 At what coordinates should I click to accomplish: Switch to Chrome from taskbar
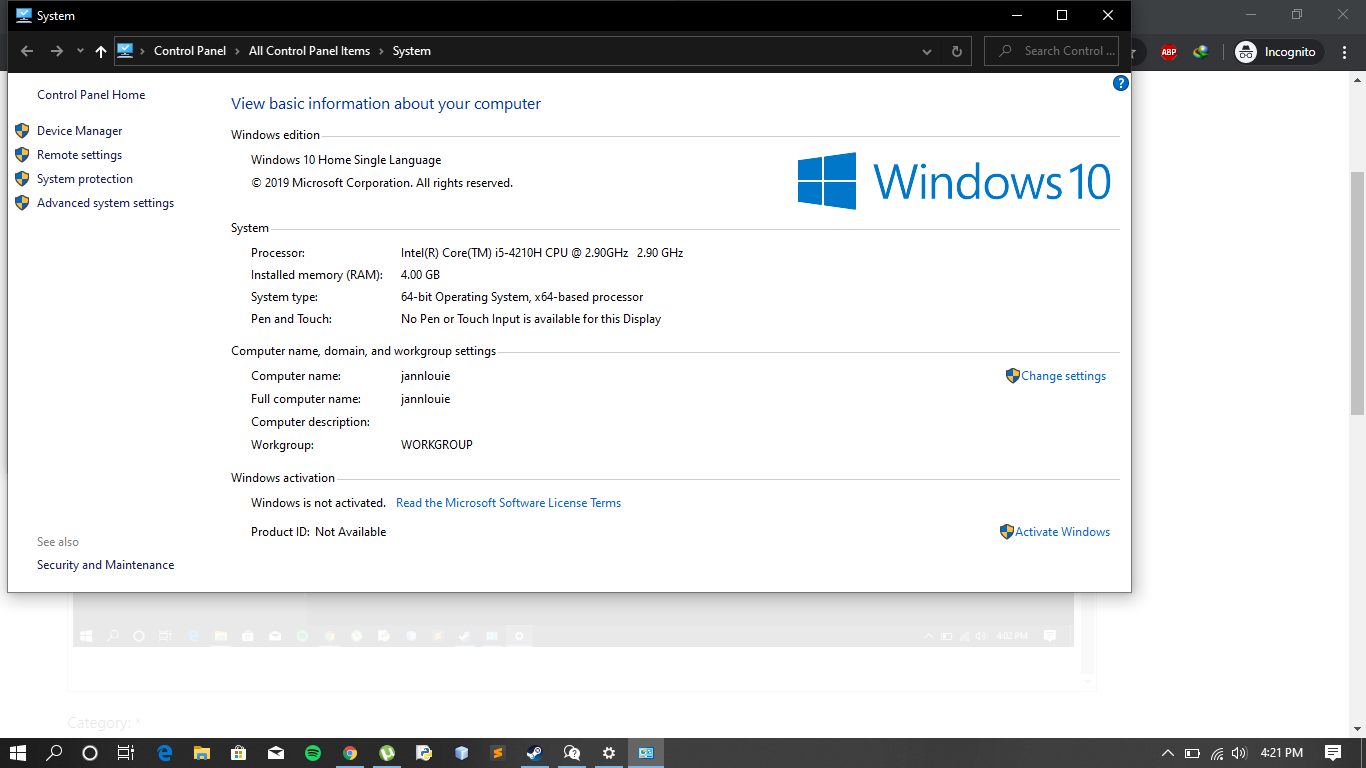pyautogui.click(x=350, y=753)
